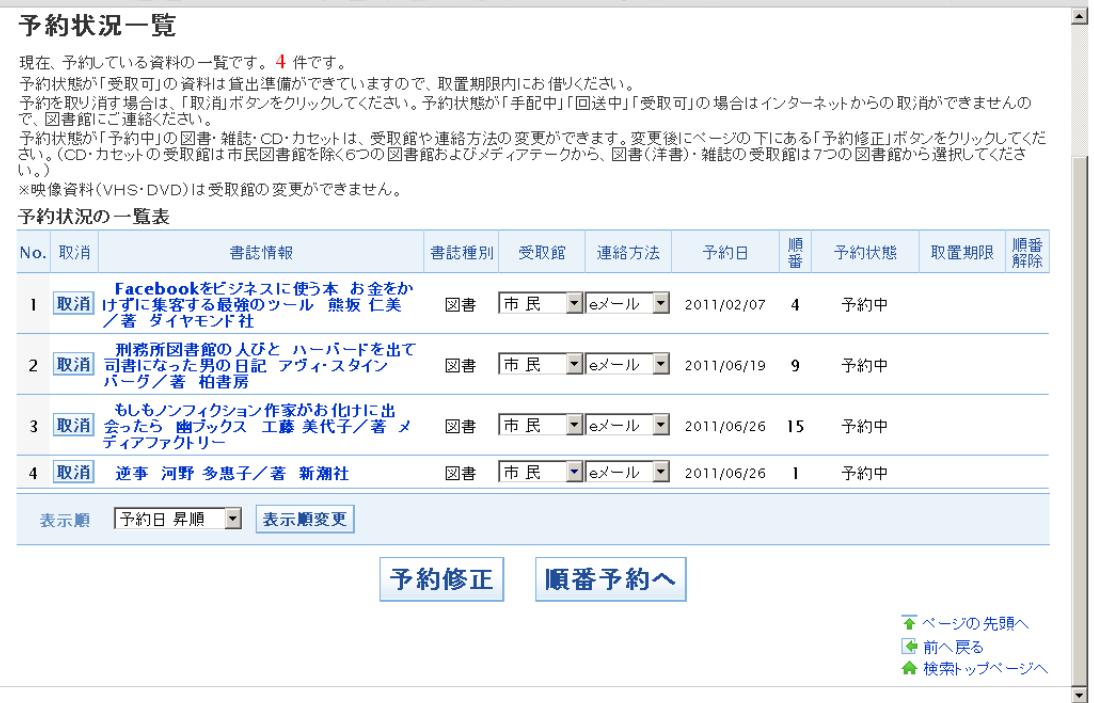This screenshot has height=703, width=1094.
Task: Click the 表示順変更 button
Action: (304, 520)
